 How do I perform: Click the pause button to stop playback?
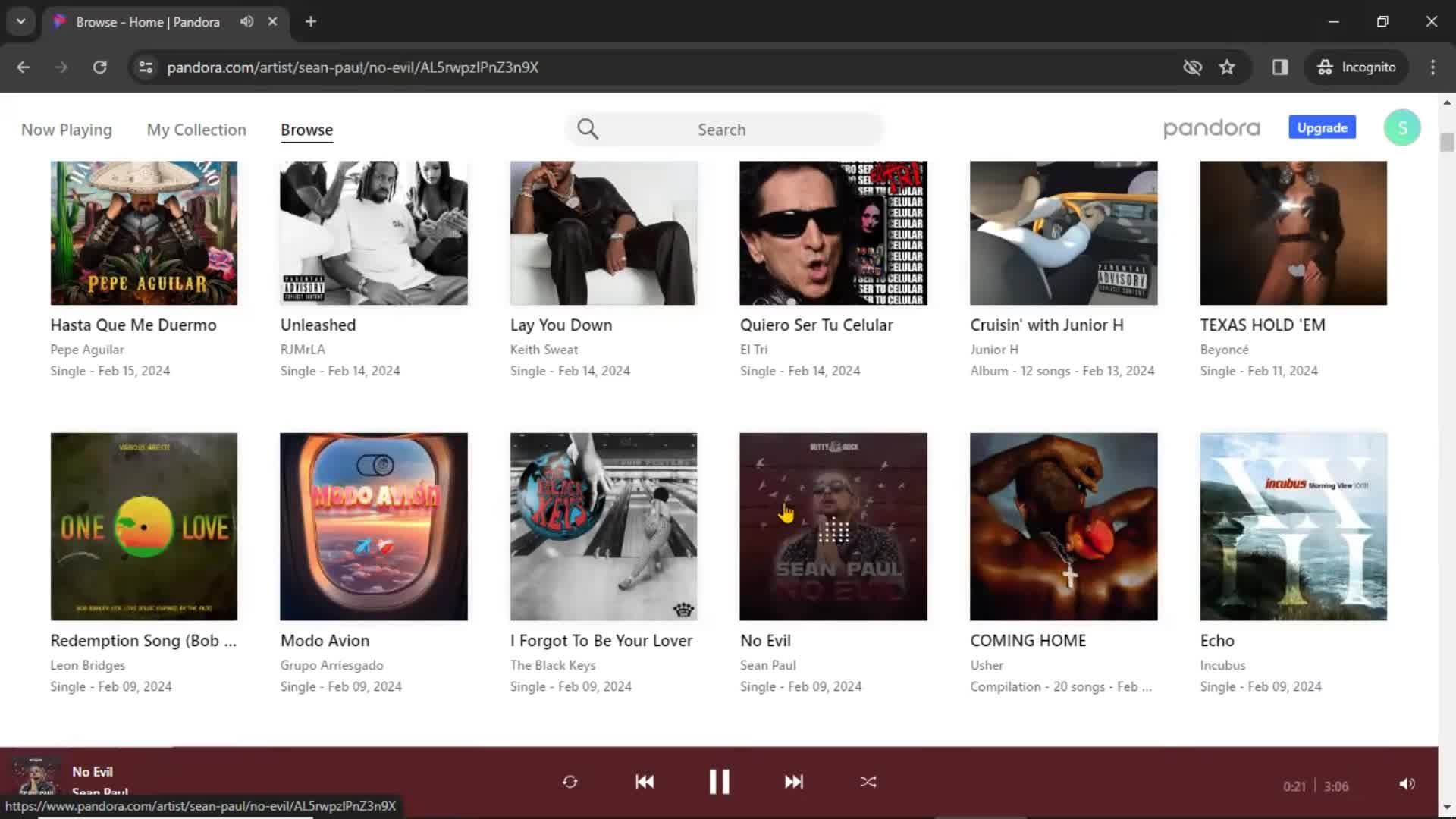click(x=718, y=782)
